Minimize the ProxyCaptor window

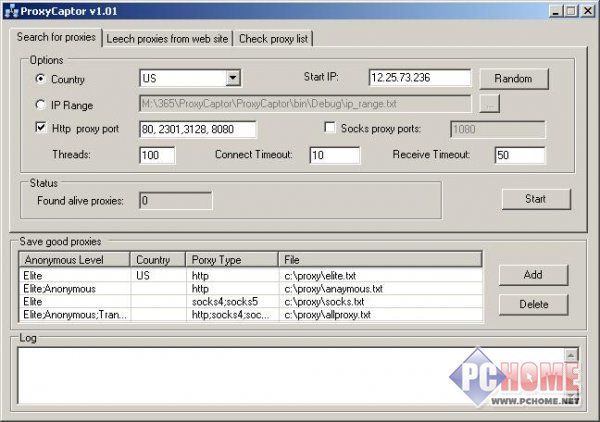pos(556,11)
